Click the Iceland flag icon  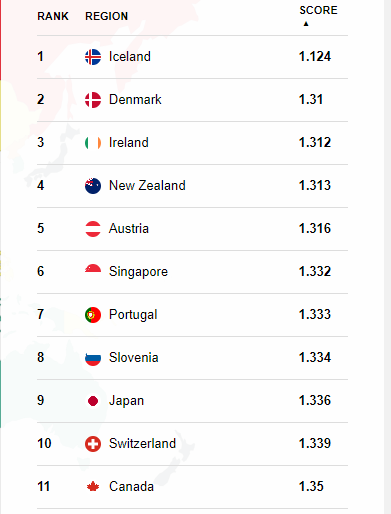[x=93, y=57]
